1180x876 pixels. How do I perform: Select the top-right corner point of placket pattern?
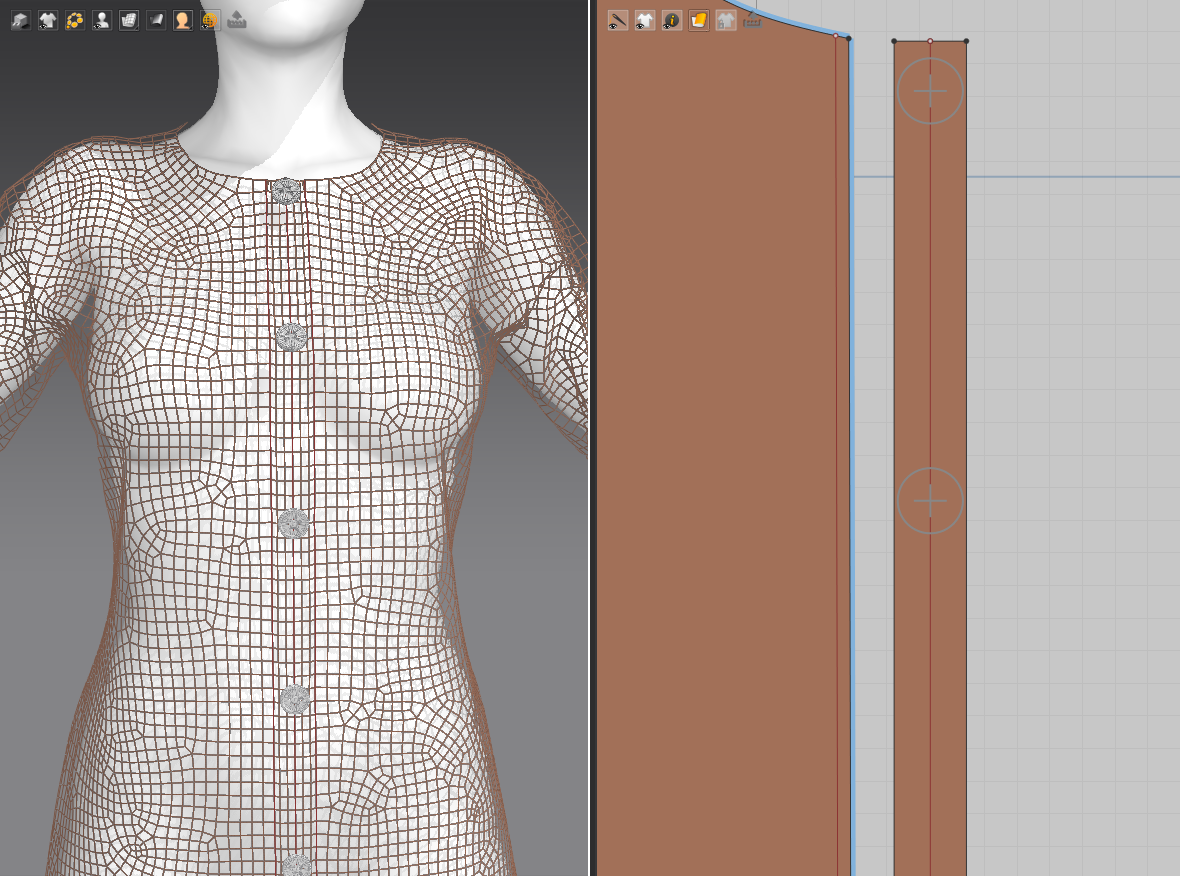pyautogui.click(x=966, y=41)
